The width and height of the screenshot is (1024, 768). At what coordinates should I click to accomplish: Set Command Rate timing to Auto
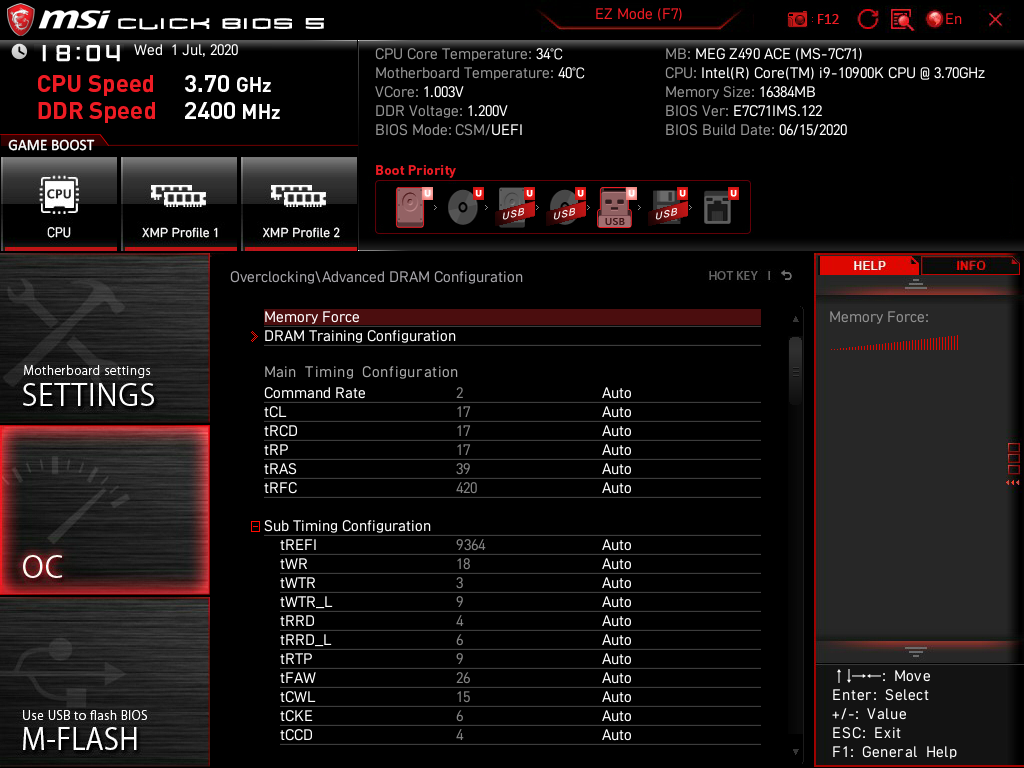[617, 392]
